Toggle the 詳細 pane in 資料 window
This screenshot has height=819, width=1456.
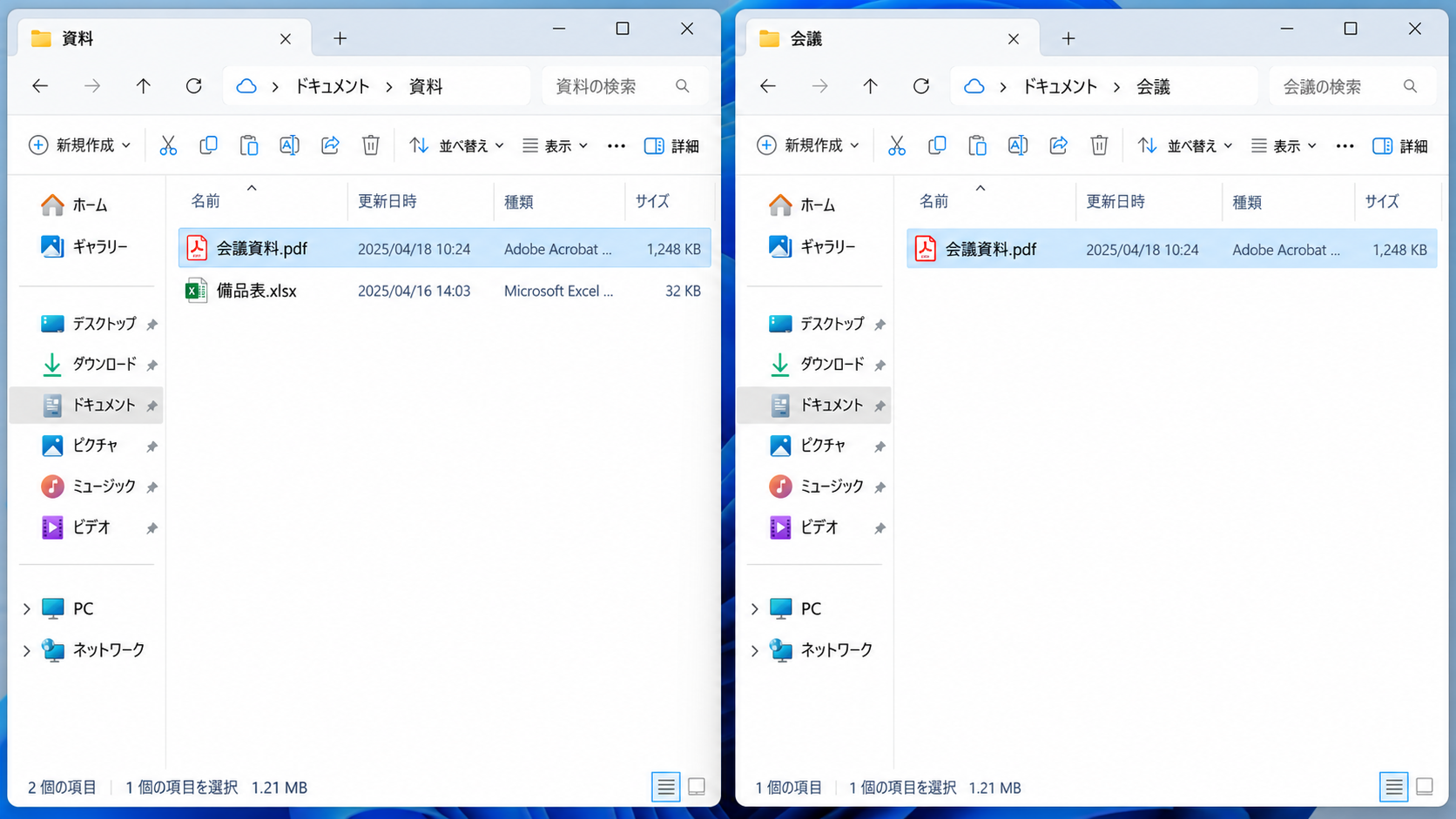(x=671, y=145)
